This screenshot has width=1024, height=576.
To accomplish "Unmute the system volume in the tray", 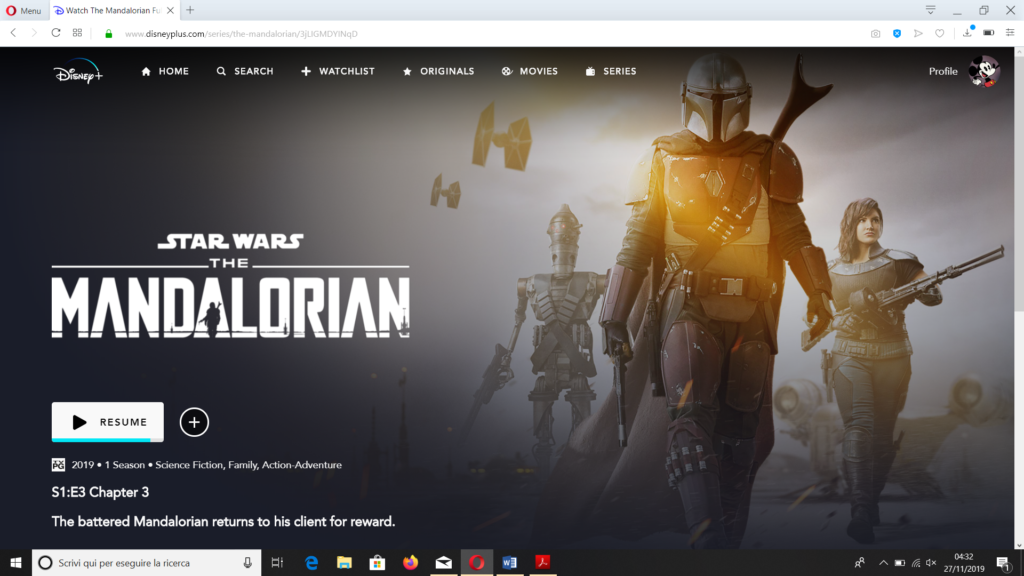I will pos(930,562).
